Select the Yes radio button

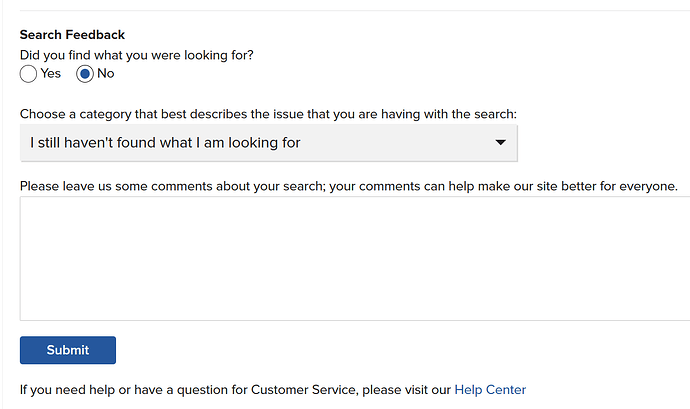28,74
